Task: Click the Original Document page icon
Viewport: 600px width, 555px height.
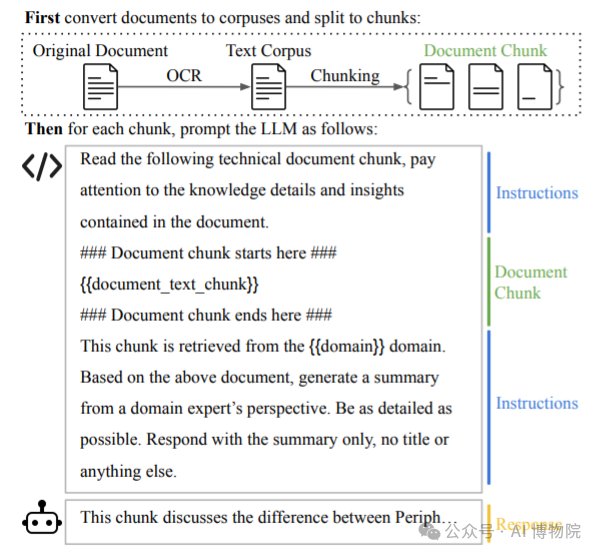Action: tap(101, 87)
